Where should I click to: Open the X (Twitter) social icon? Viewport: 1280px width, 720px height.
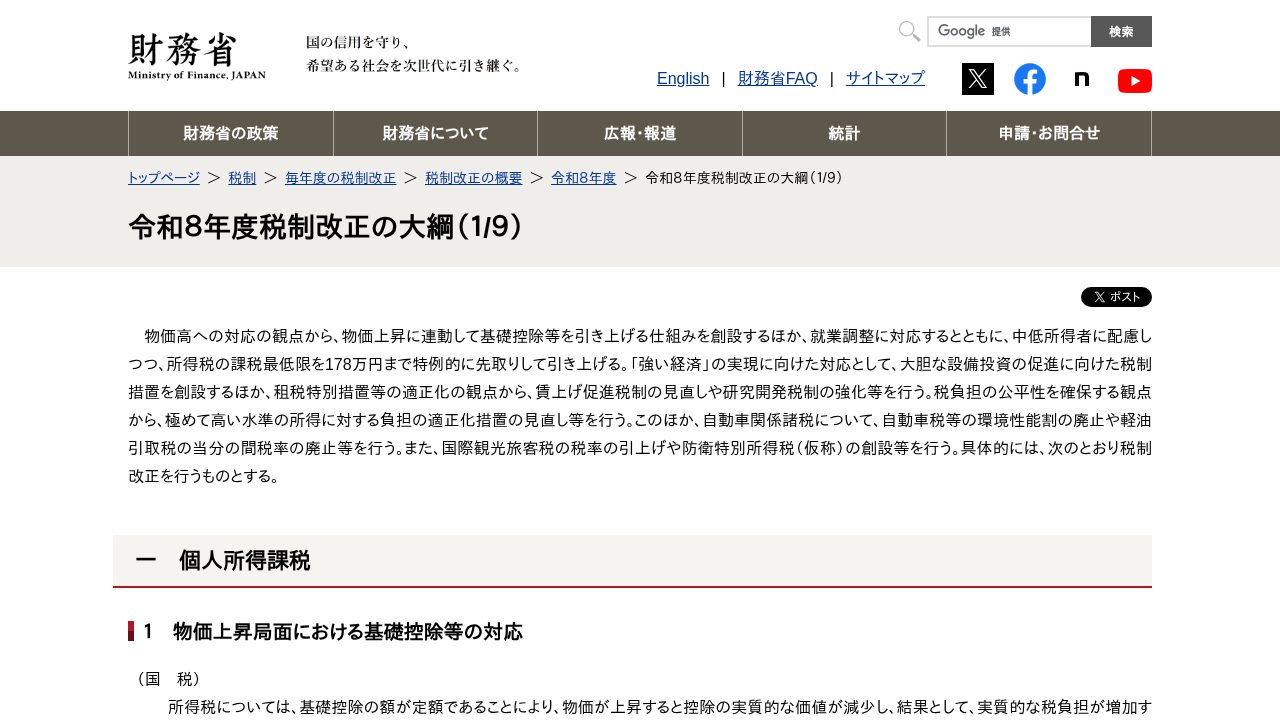pos(978,79)
